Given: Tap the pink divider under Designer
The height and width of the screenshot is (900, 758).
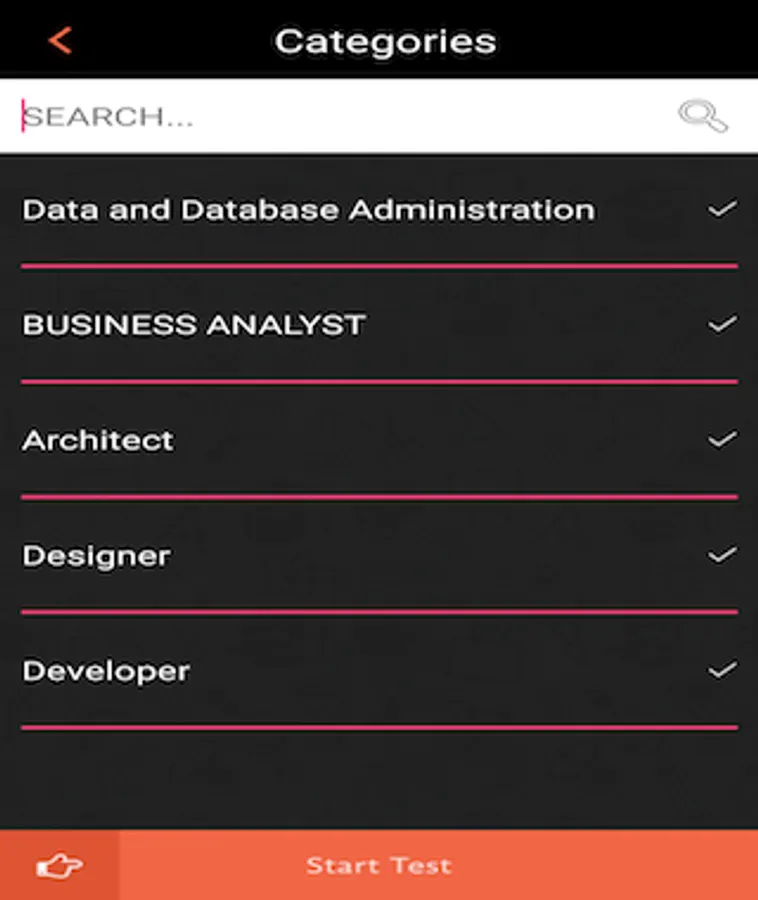Looking at the screenshot, I should pyautogui.click(x=379, y=612).
